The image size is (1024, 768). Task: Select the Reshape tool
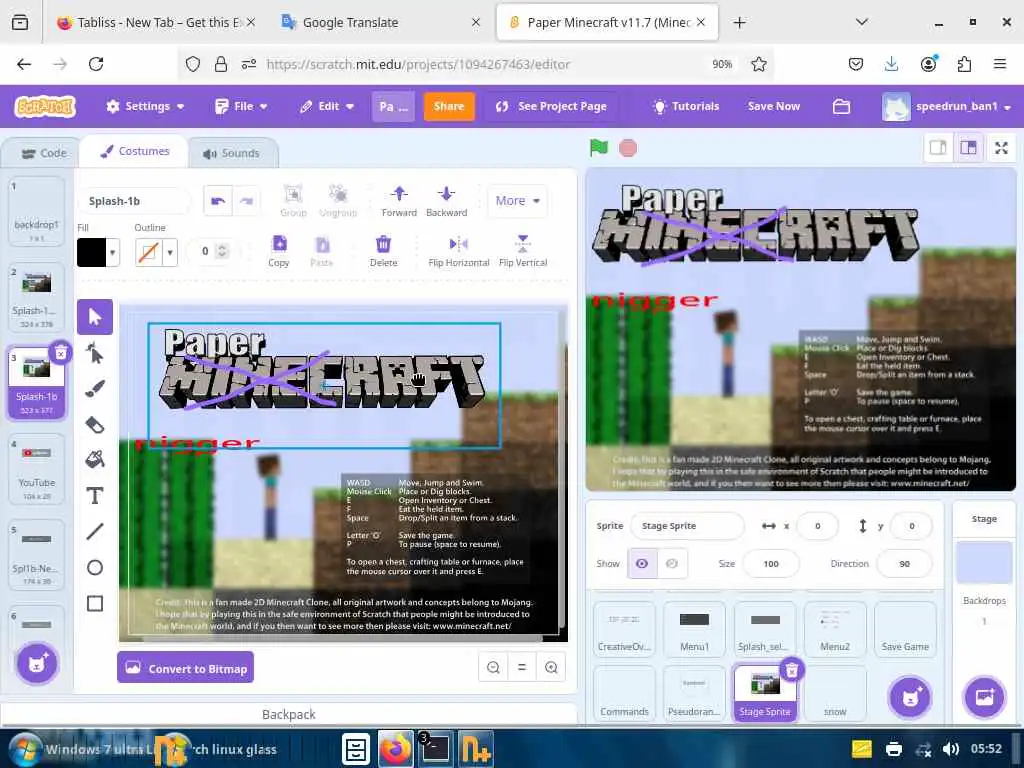point(95,353)
